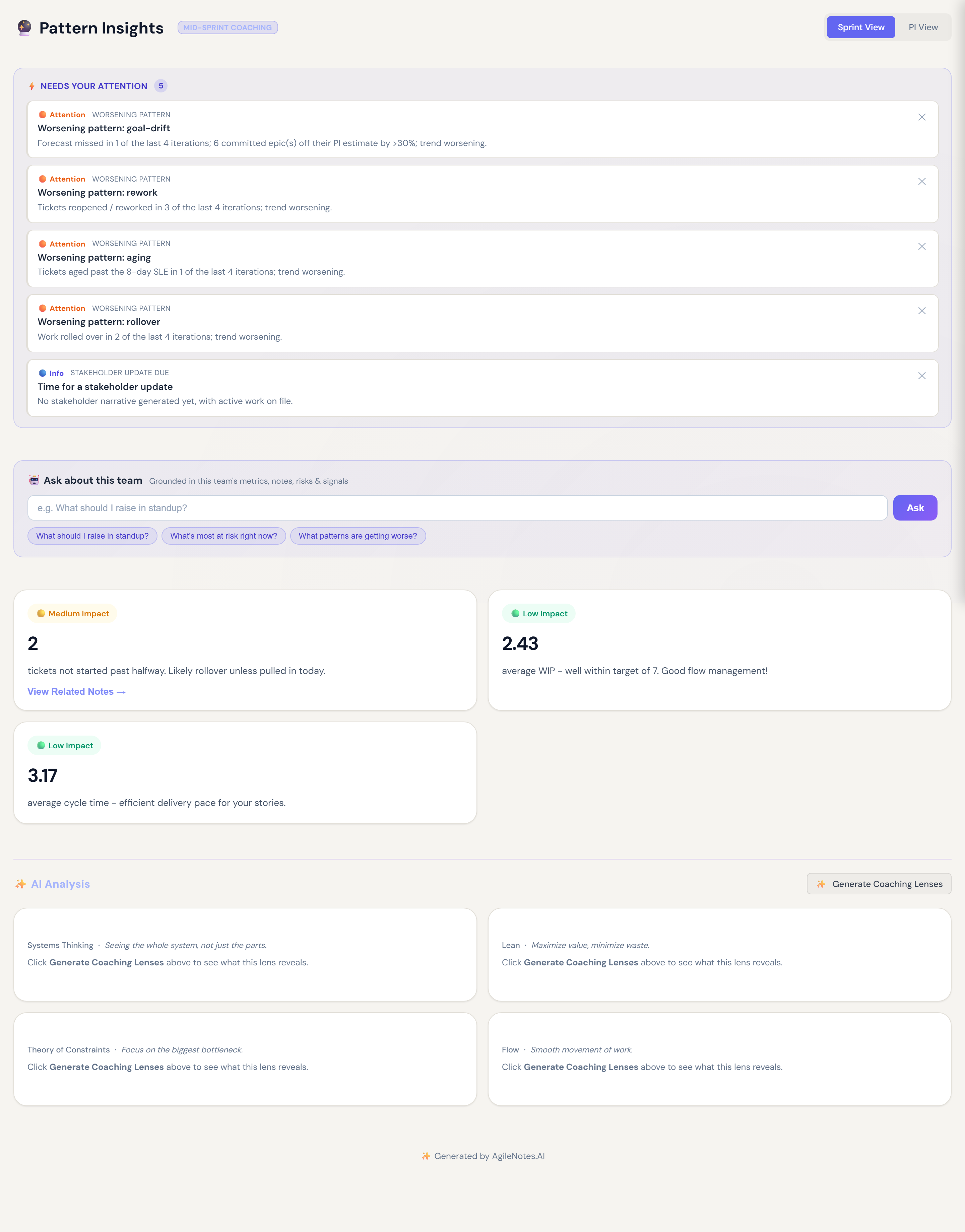Open the 'Worsening pattern: aging' alert

(x=482, y=259)
